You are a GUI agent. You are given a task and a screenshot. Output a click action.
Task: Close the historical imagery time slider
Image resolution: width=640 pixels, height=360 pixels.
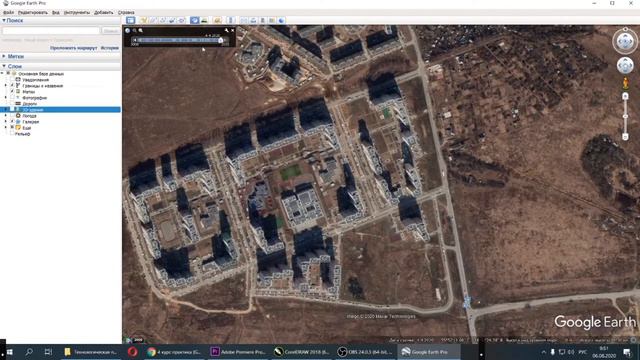tap(233, 30)
